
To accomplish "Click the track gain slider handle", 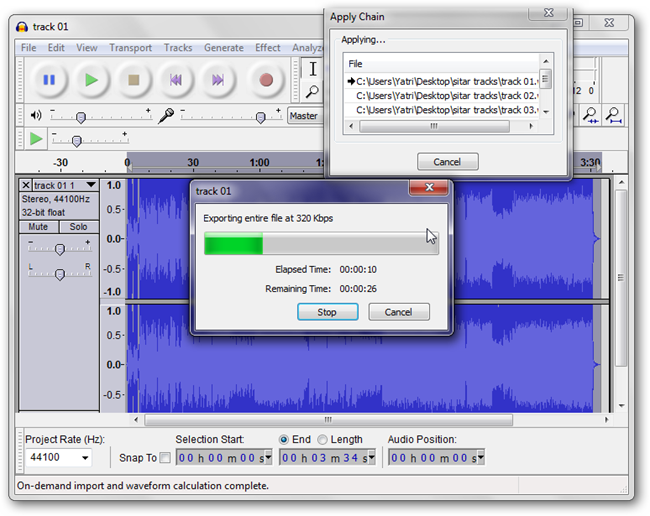I will (60, 250).
